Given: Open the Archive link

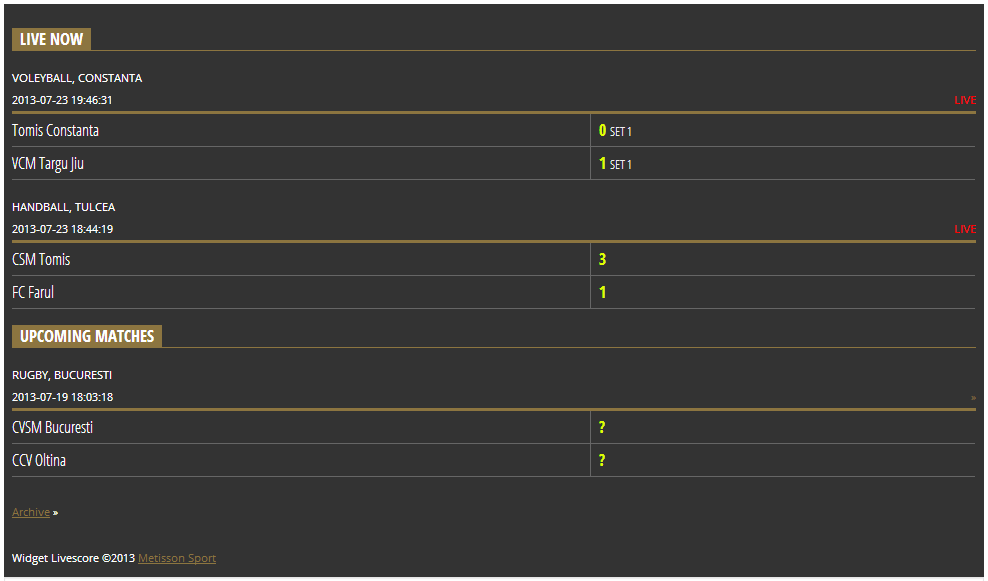Looking at the screenshot, I should 31,512.
